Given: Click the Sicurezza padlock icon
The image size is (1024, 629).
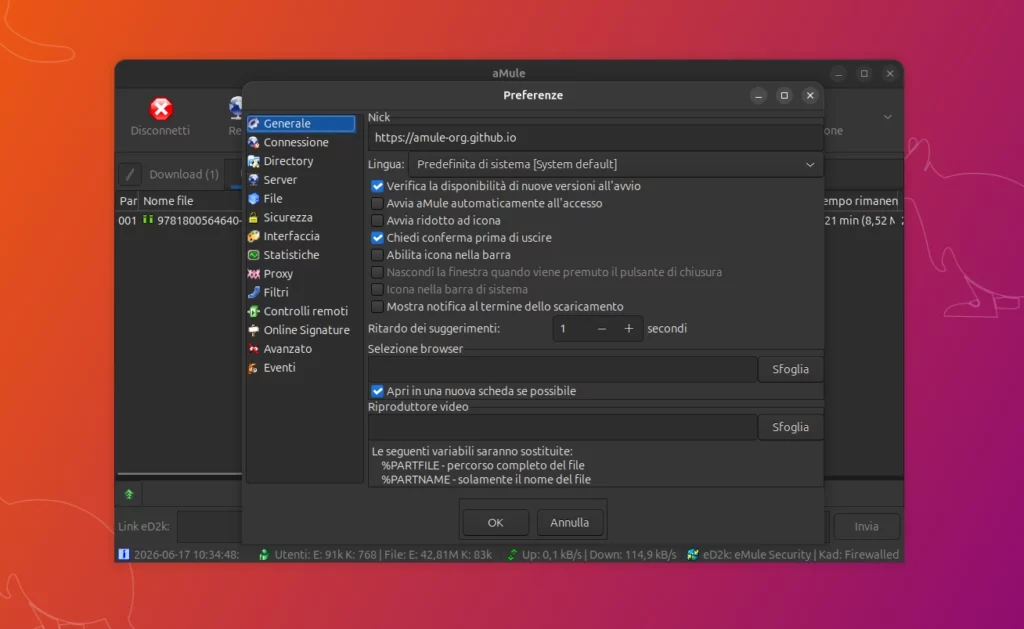Looking at the screenshot, I should [253, 218].
